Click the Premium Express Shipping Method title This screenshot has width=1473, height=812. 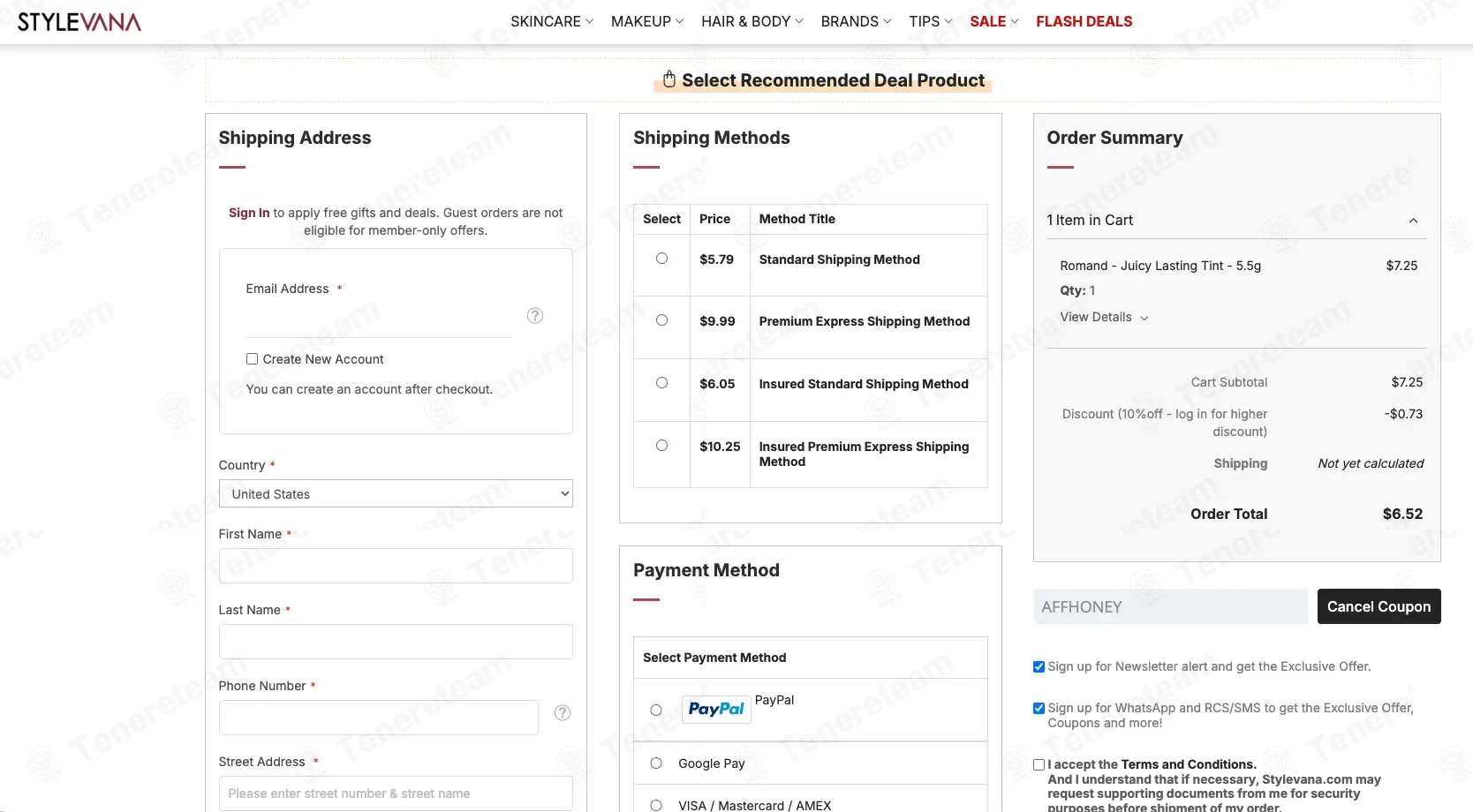tap(865, 321)
